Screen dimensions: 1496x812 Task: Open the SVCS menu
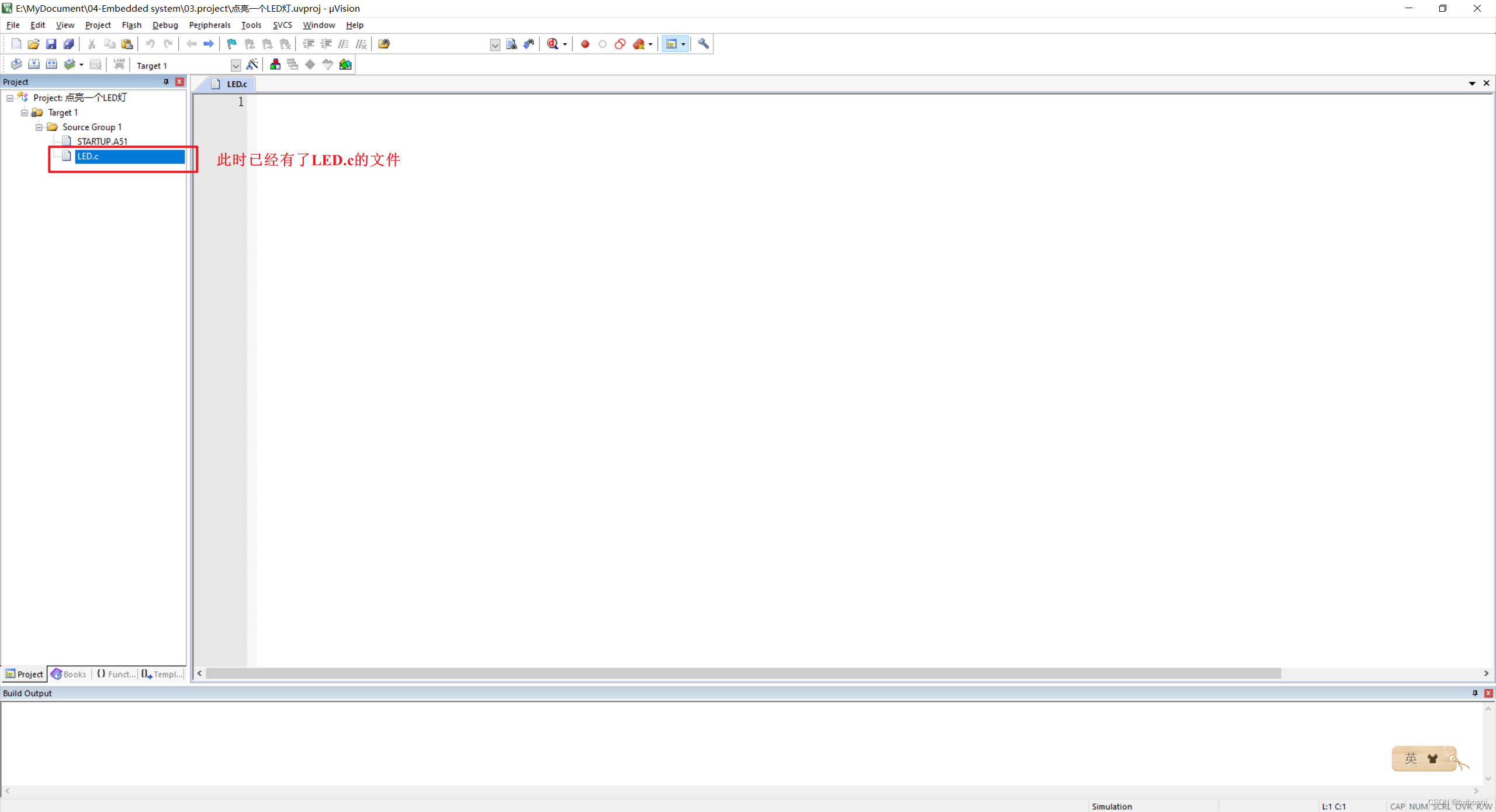pos(282,25)
